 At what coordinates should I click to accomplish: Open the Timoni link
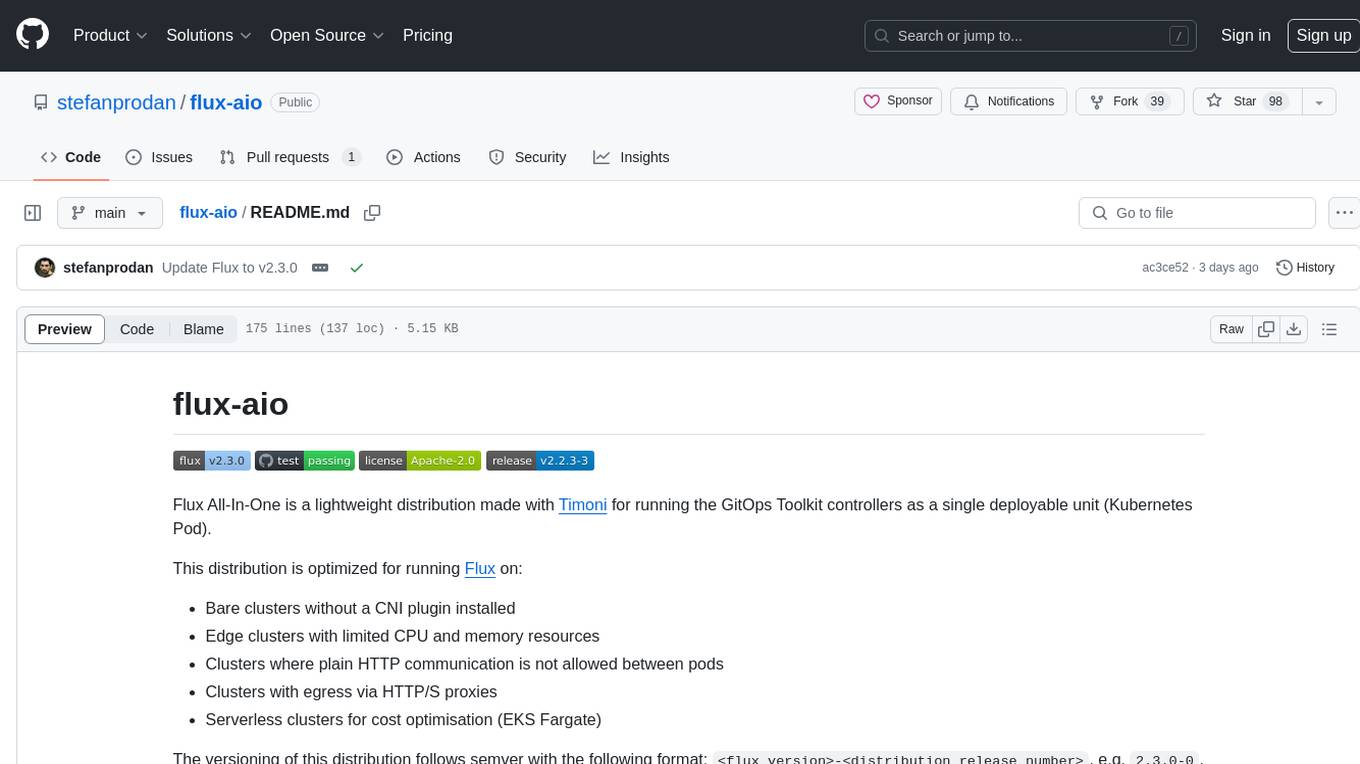pos(583,505)
